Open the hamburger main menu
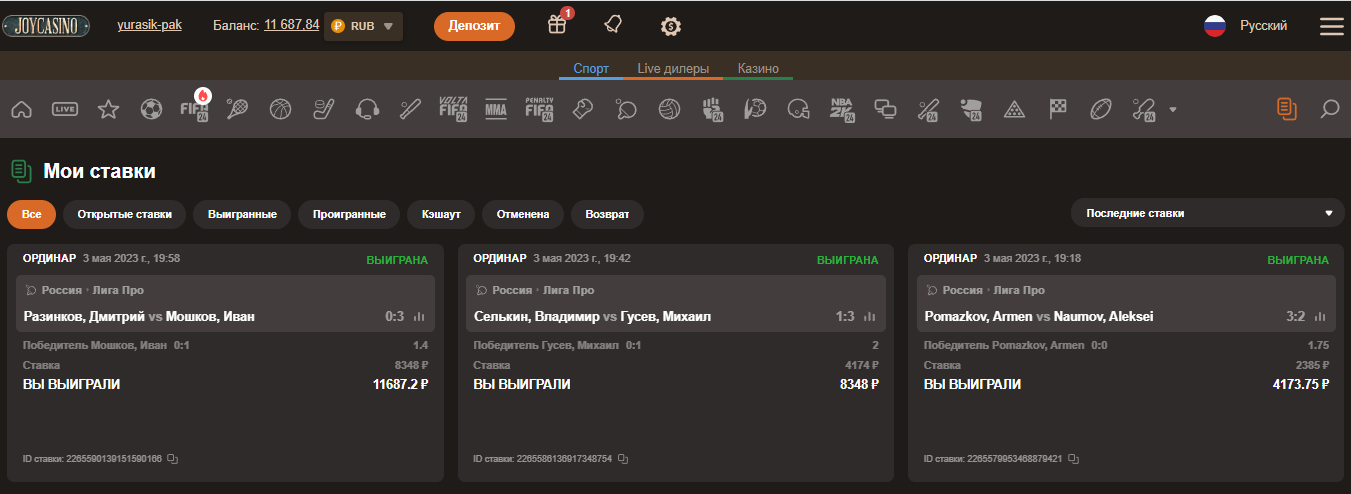The image size is (1351, 494). click(x=1331, y=26)
